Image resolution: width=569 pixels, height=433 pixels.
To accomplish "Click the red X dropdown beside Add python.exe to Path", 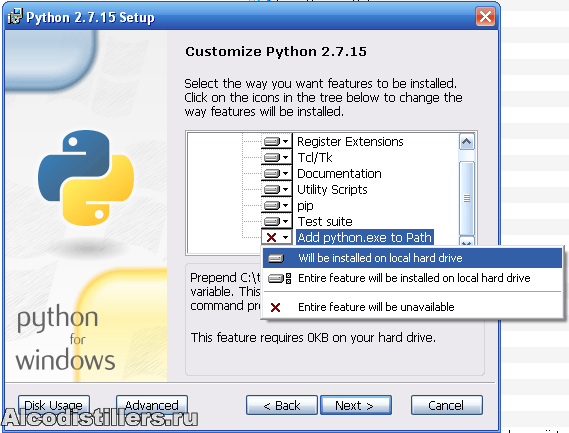I will pos(277,237).
